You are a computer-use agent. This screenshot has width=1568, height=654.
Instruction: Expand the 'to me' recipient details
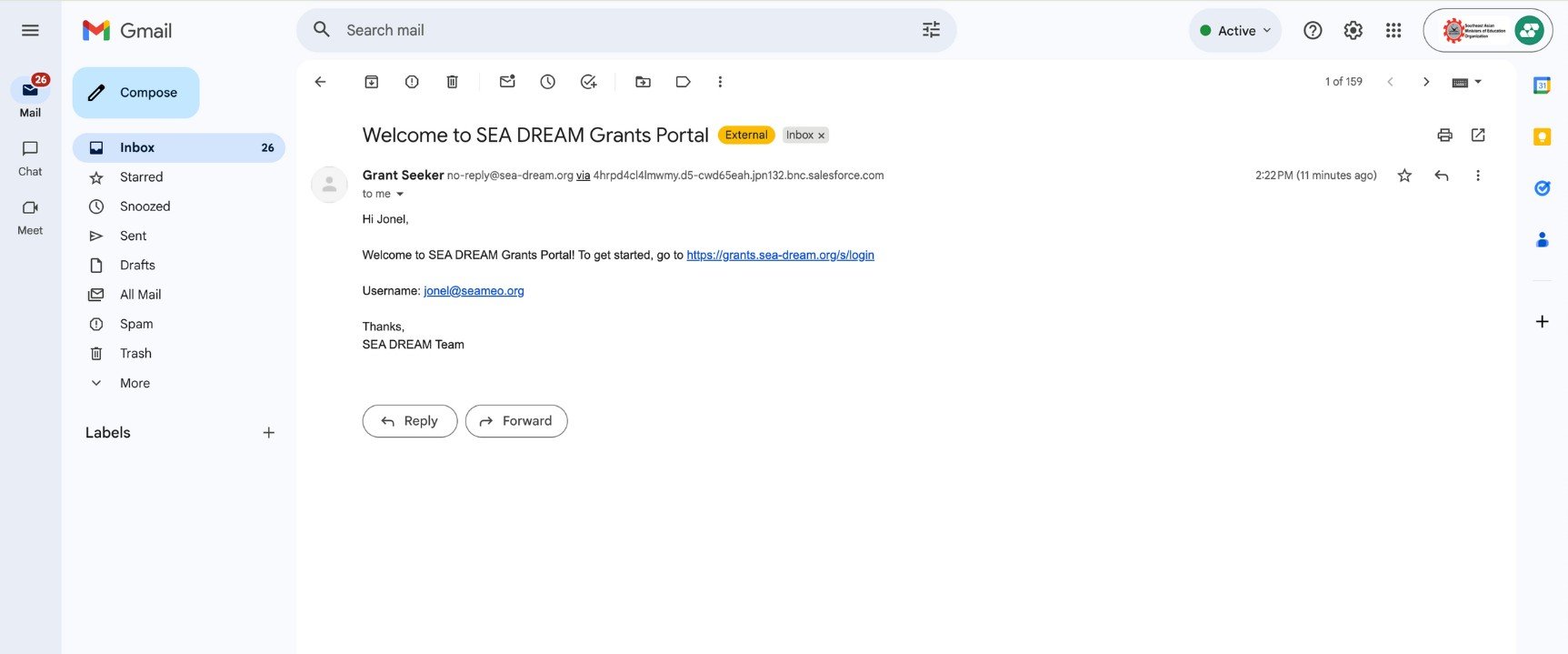[x=399, y=194]
